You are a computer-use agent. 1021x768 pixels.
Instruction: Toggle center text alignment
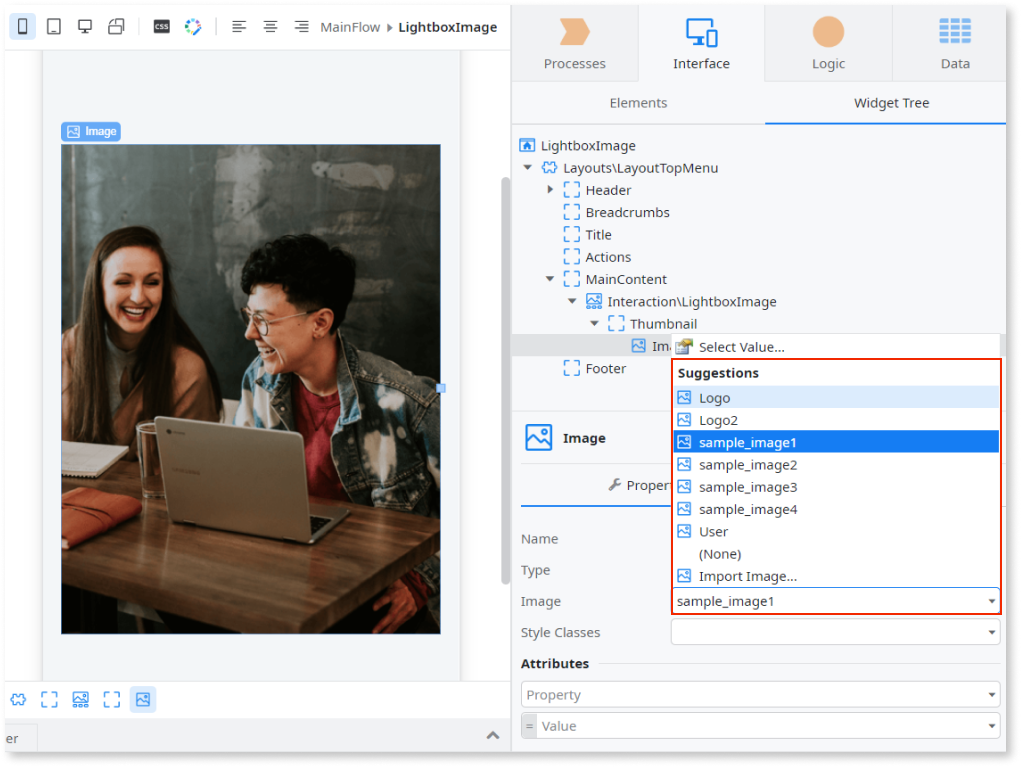tap(270, 27)
